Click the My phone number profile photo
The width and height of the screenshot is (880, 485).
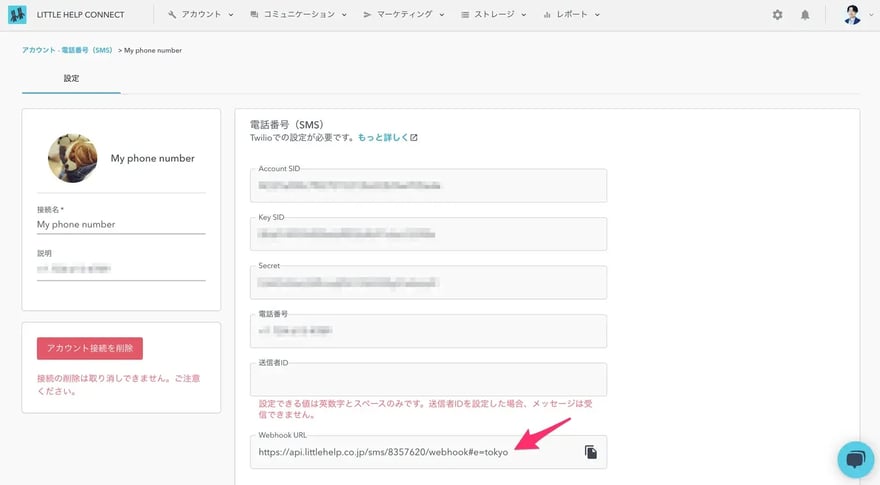click(73, 158)
